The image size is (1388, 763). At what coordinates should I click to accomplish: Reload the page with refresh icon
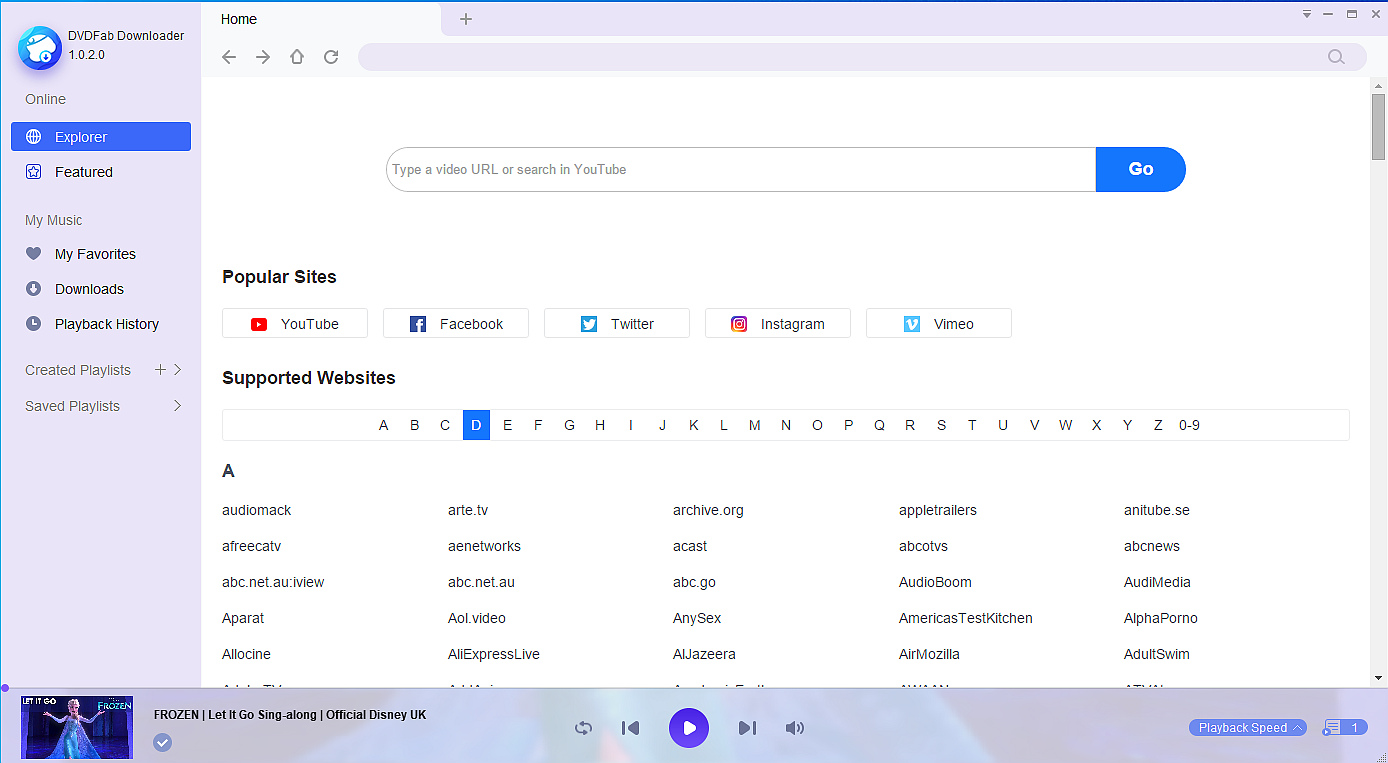pyautogui.click(x=331, y=57)
